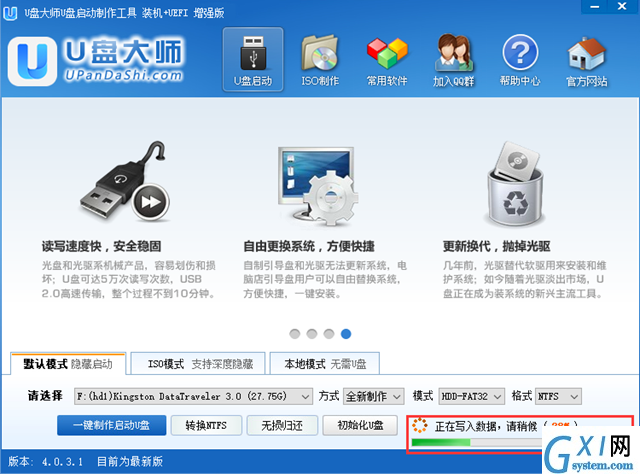This screenshot has height=474, width=640.
Task: Switch to 默认模式 隐藏启动 tab
Action: tap(68, 364)
